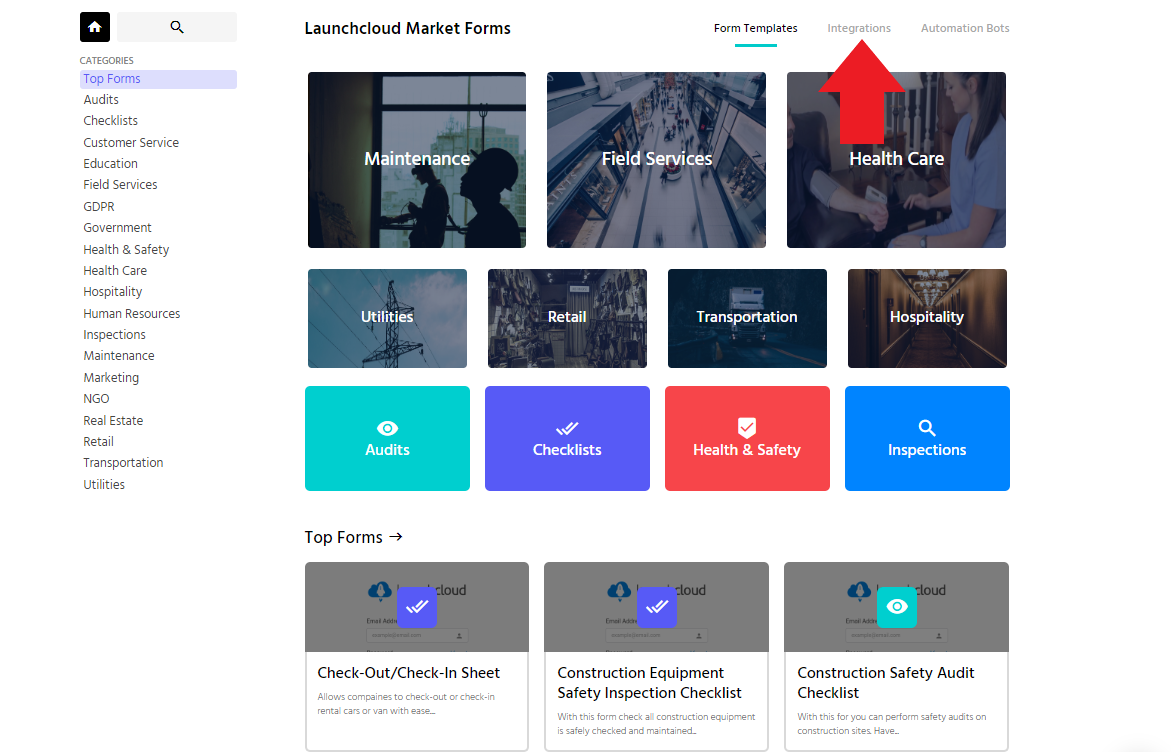Click the arrow icon next to Top Forms heading

tap(396, 536)
